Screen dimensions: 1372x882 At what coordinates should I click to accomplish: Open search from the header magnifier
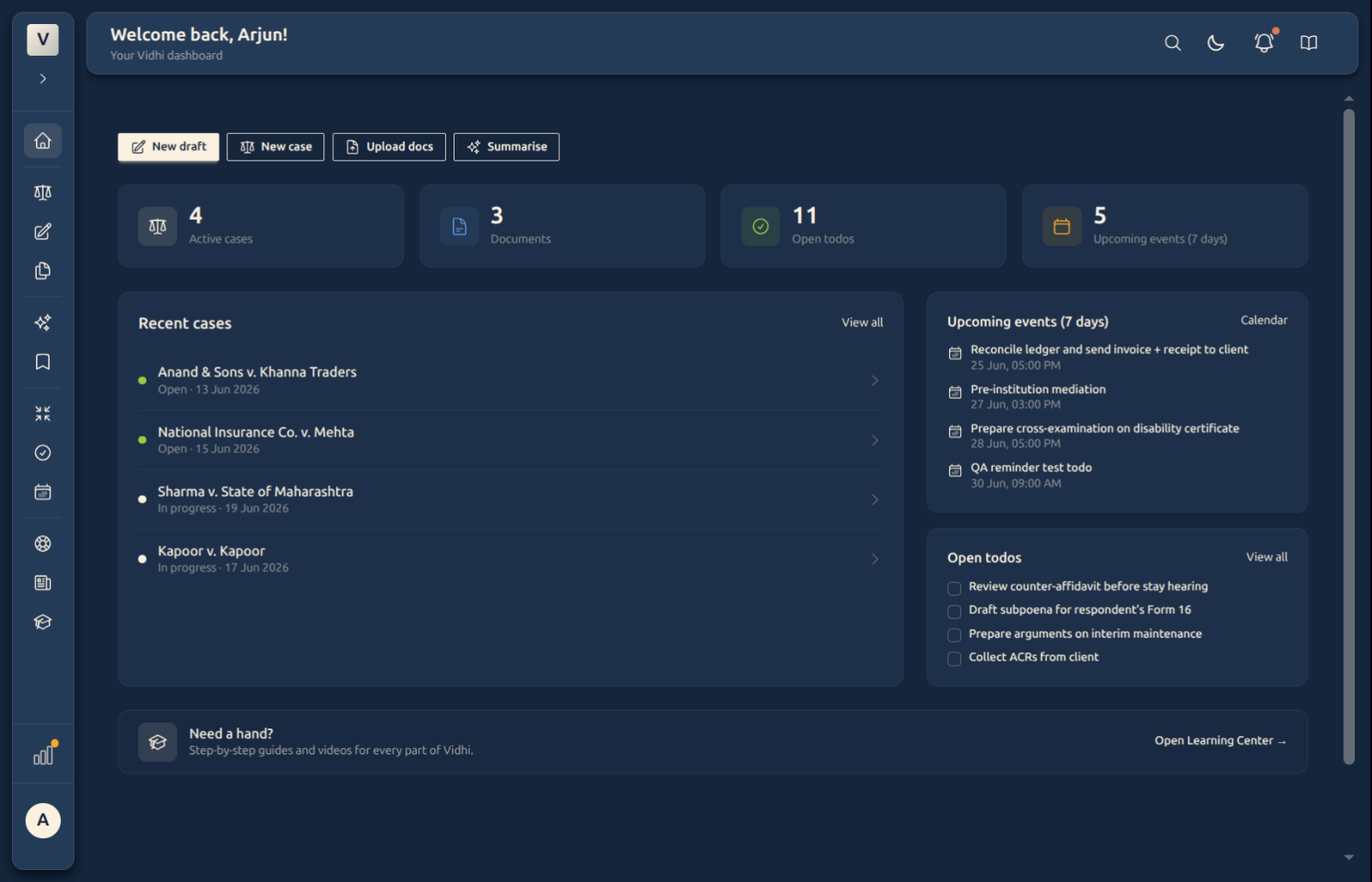(1173, 43)
